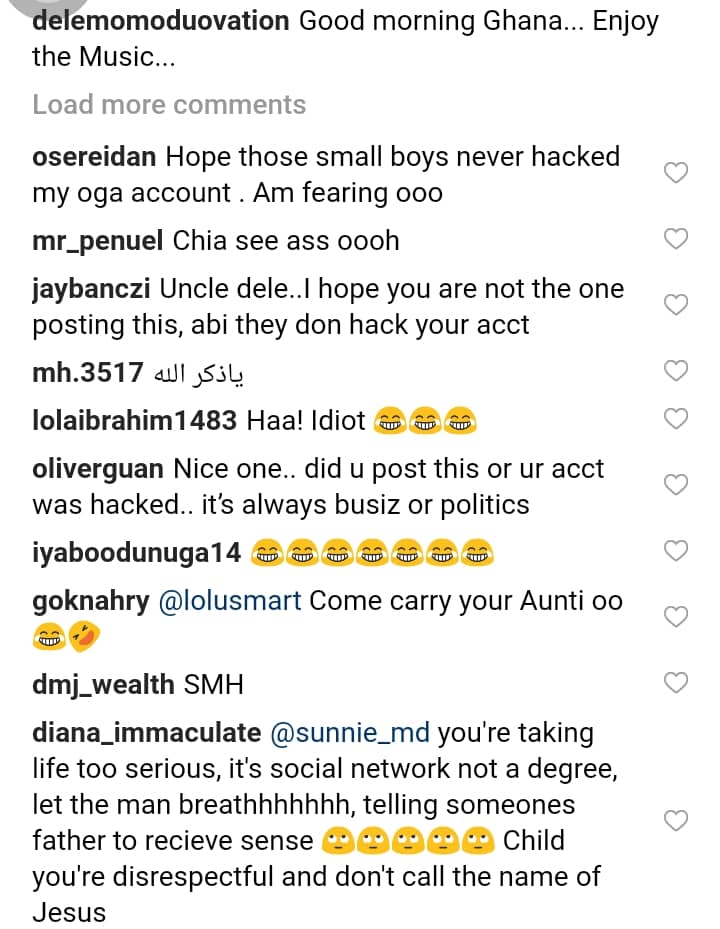720x929 pixels.
Task: Like jaybanczi's comment about hacked account
Action: pyautogui.click(x=676, y=305)
